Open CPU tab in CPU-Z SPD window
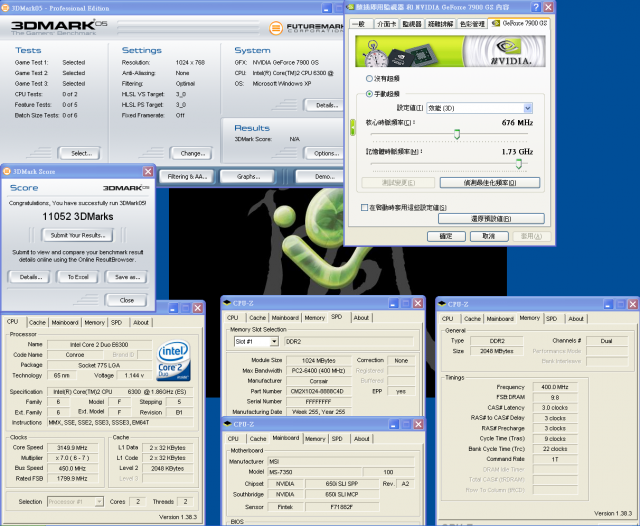 tap(233, 317)
